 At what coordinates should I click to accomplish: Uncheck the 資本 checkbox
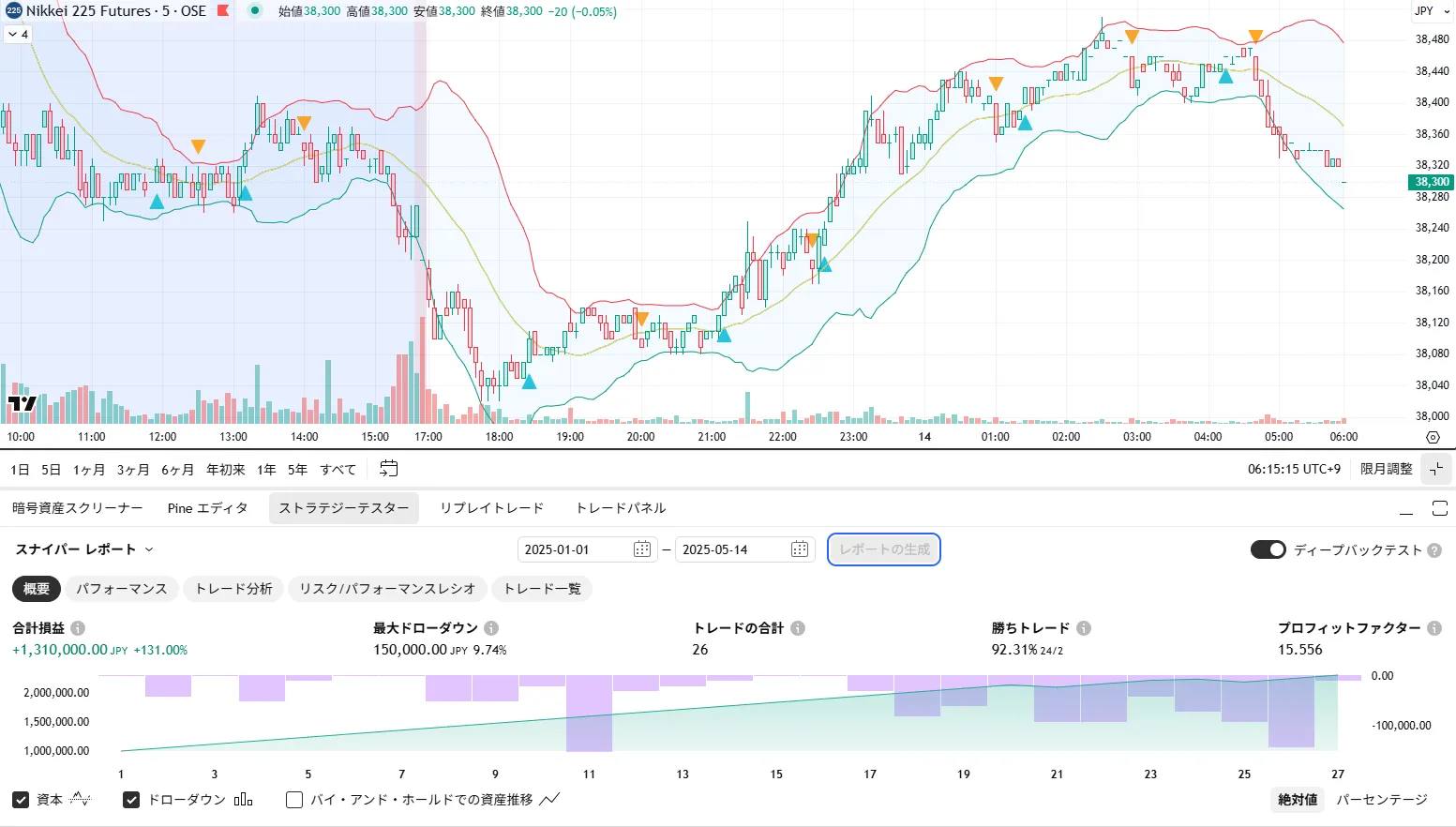coord(21,800)
